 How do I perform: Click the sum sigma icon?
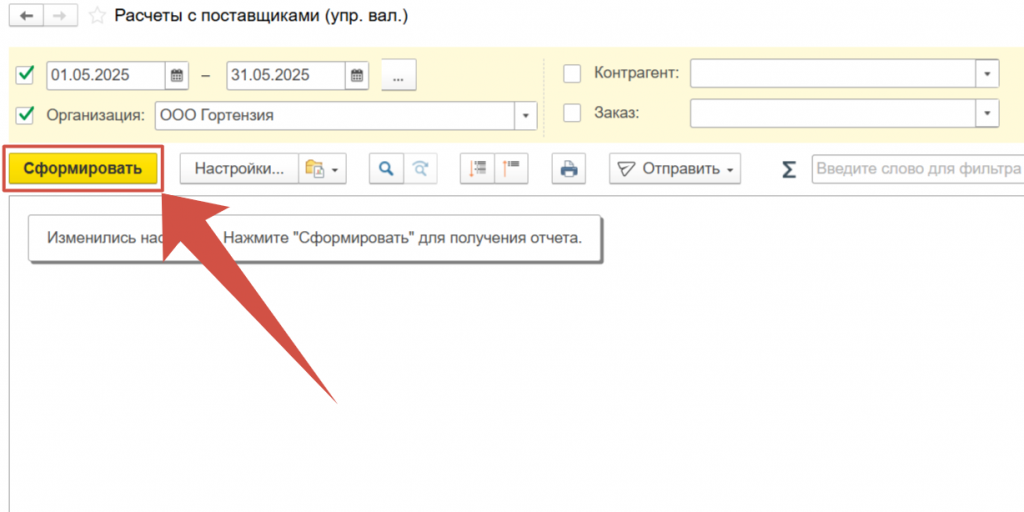point(788,169)
